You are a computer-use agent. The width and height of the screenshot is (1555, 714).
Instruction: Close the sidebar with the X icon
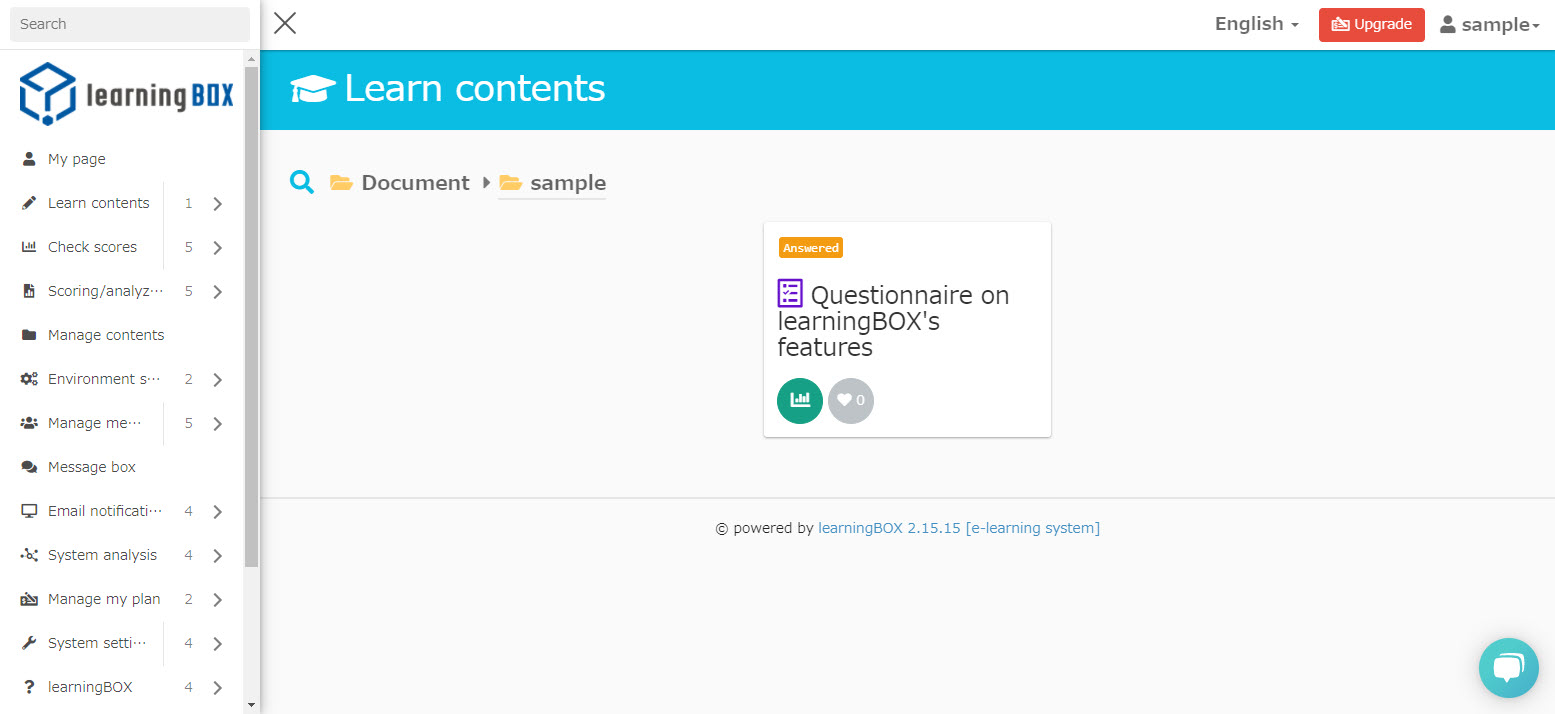tap(285, 24)
